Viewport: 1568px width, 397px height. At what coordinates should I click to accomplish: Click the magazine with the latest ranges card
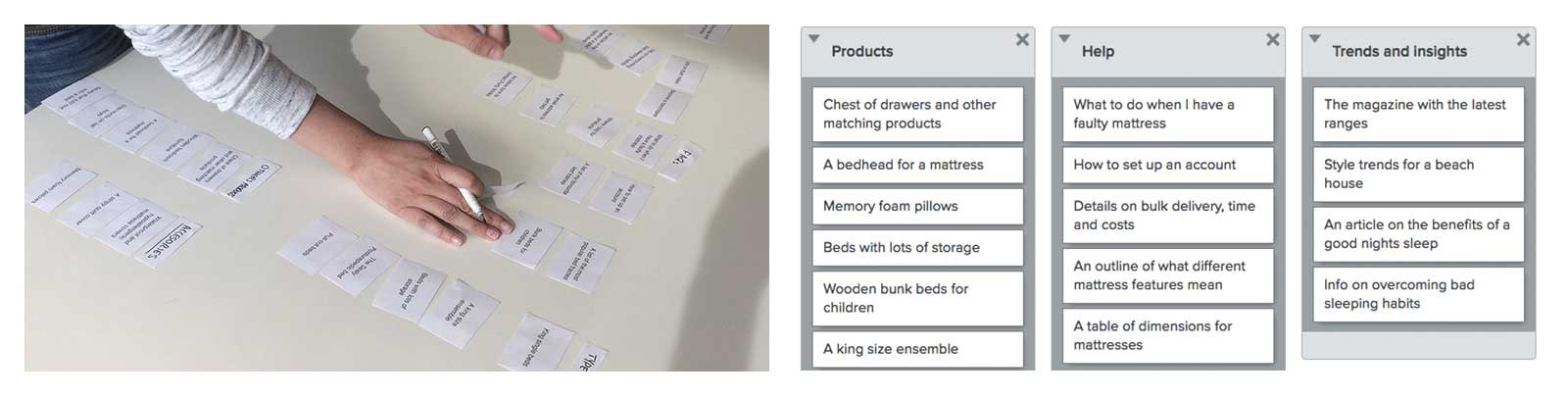pyautogui.click(x=1418, y=114)
